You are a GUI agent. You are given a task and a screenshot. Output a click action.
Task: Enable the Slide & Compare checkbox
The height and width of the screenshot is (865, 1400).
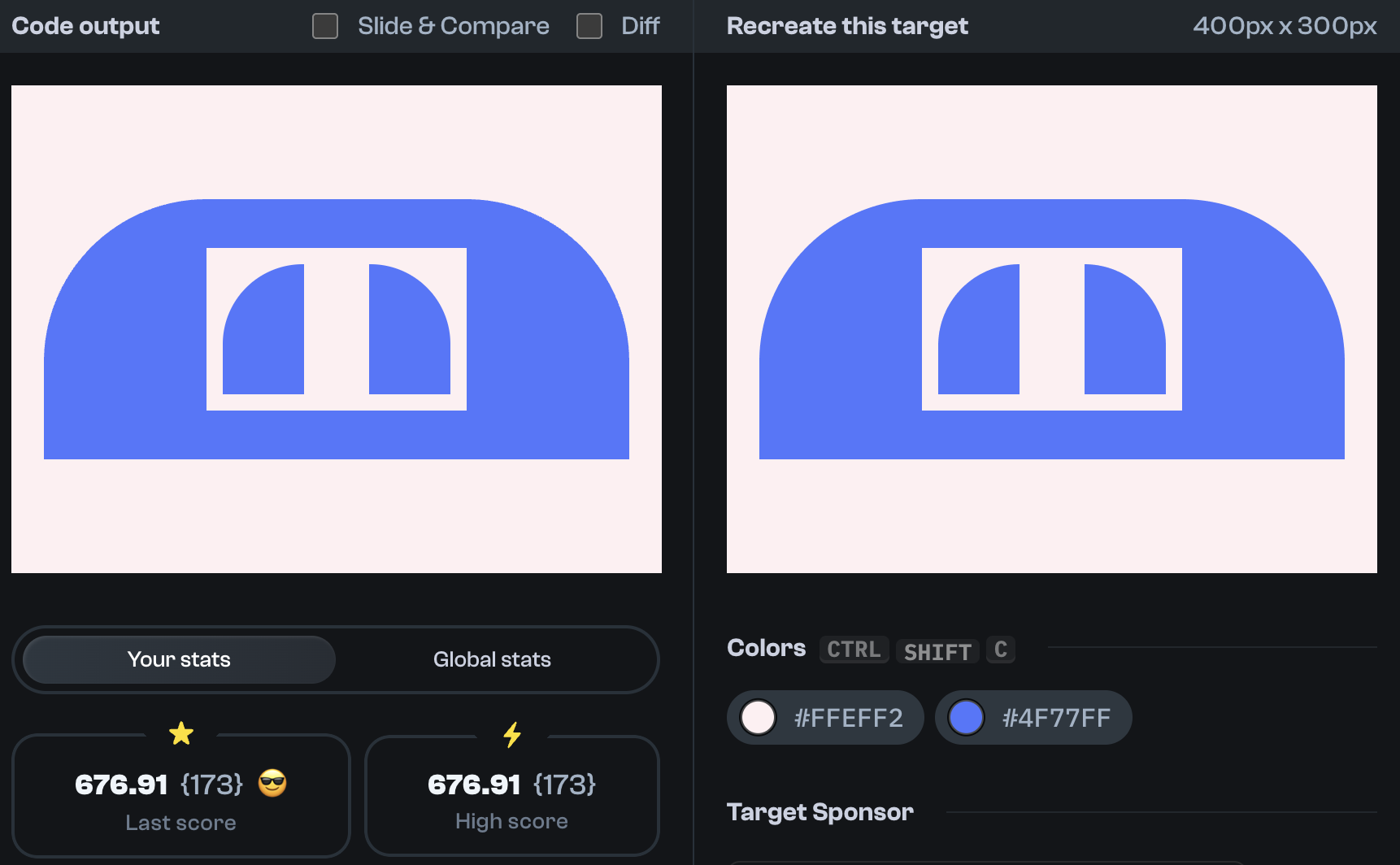(x=324, y=25)
